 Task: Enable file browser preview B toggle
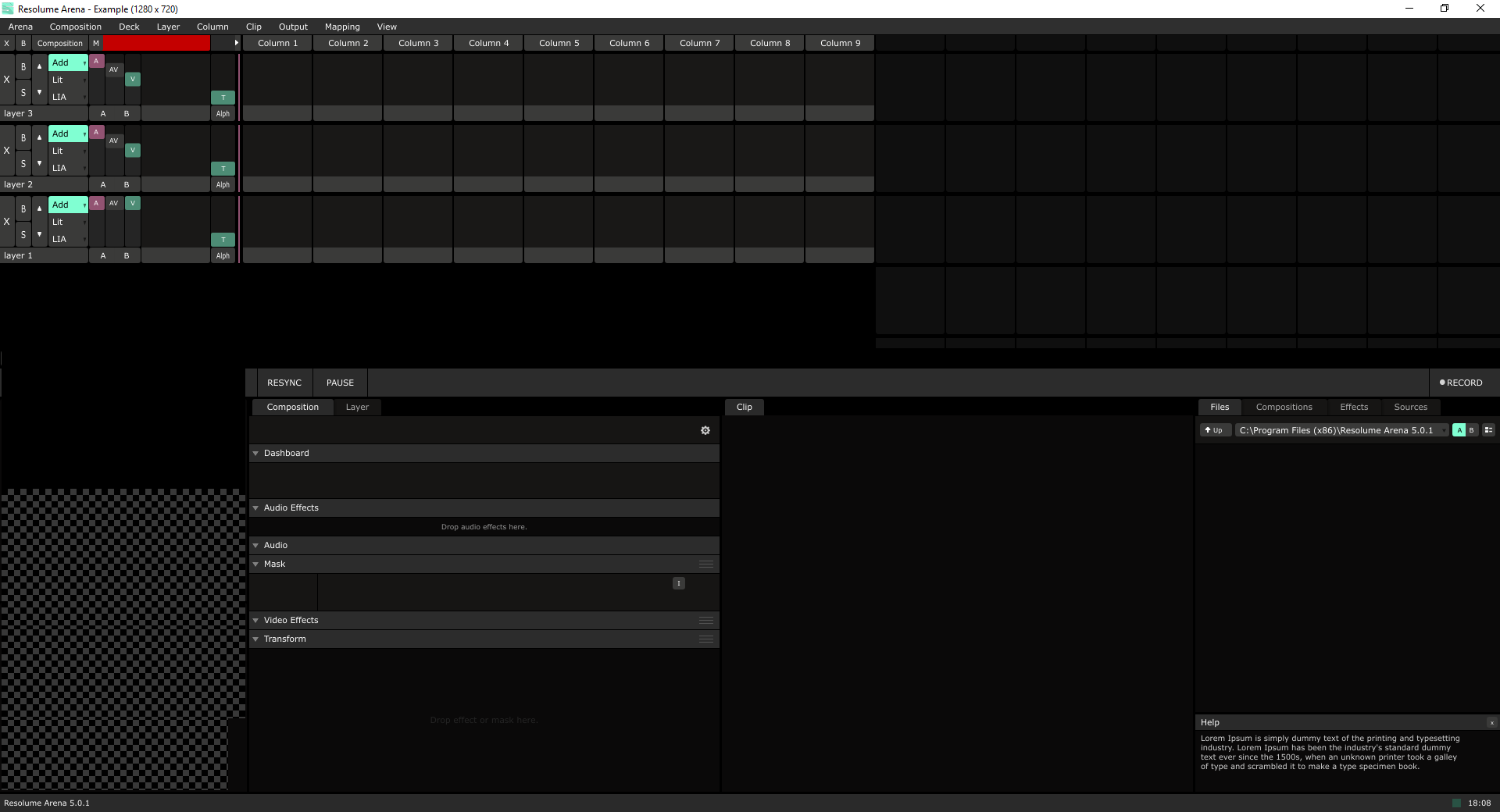coord(1472,430)
